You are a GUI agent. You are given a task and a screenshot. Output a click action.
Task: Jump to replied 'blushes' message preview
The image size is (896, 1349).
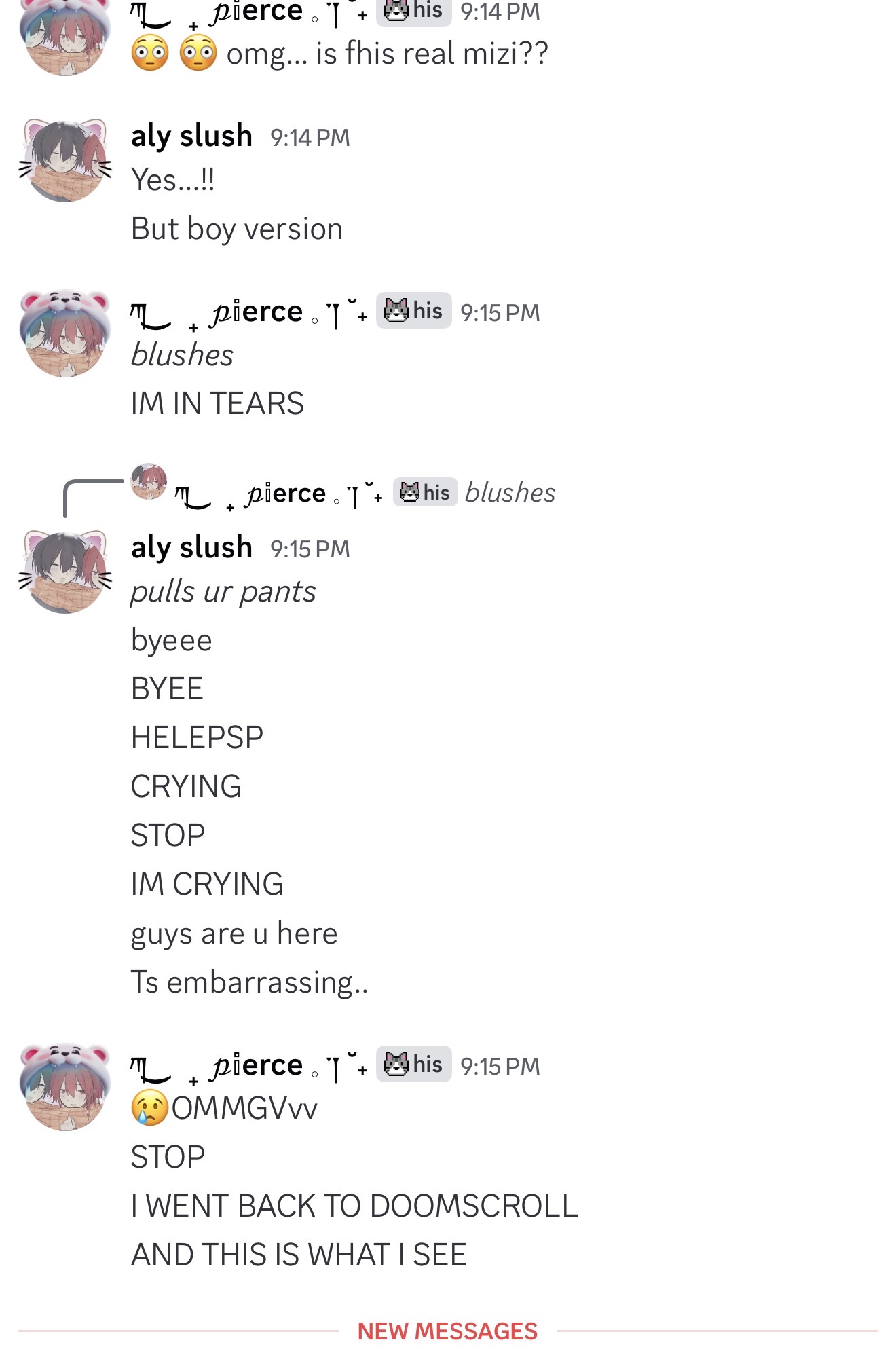(510, 492)
